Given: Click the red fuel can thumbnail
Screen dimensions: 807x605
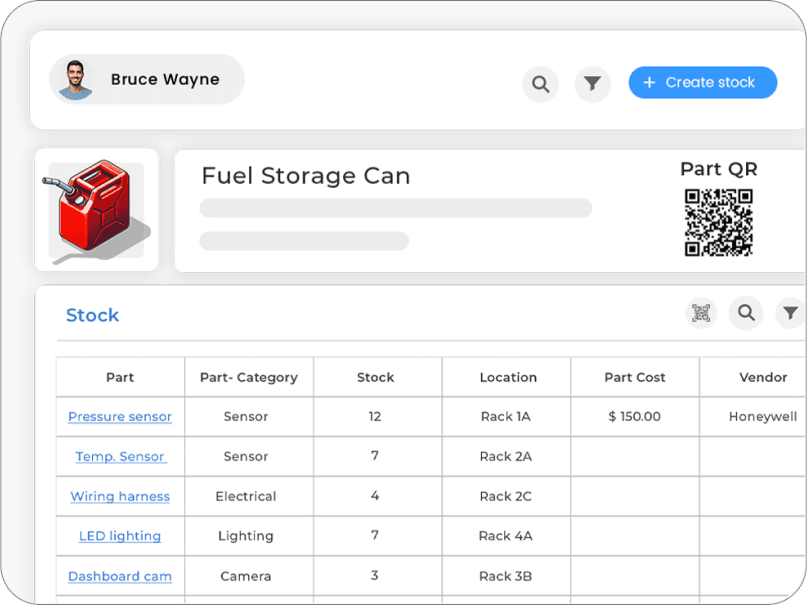Looking at the screenshot, I should [x=96, y=210].
